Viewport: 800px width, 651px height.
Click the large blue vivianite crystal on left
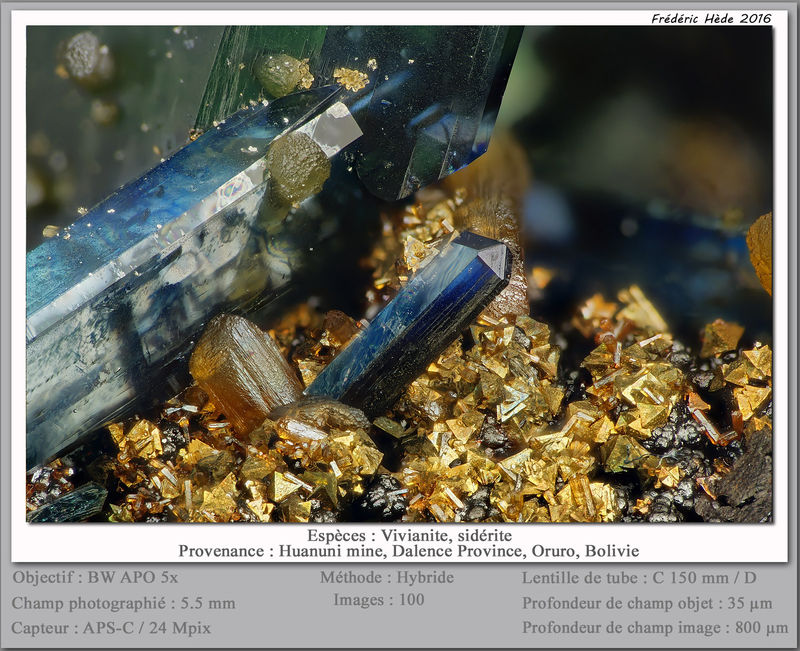click(x=153, y=265)
